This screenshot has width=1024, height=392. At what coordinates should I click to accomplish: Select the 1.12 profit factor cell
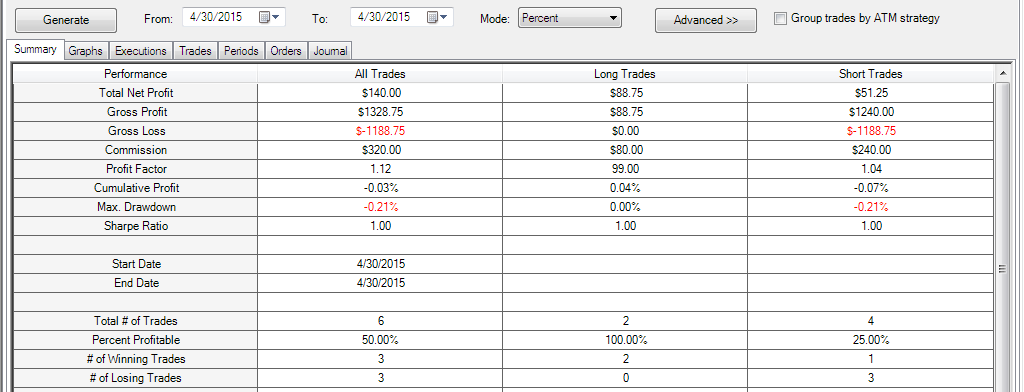pos(380,169)
